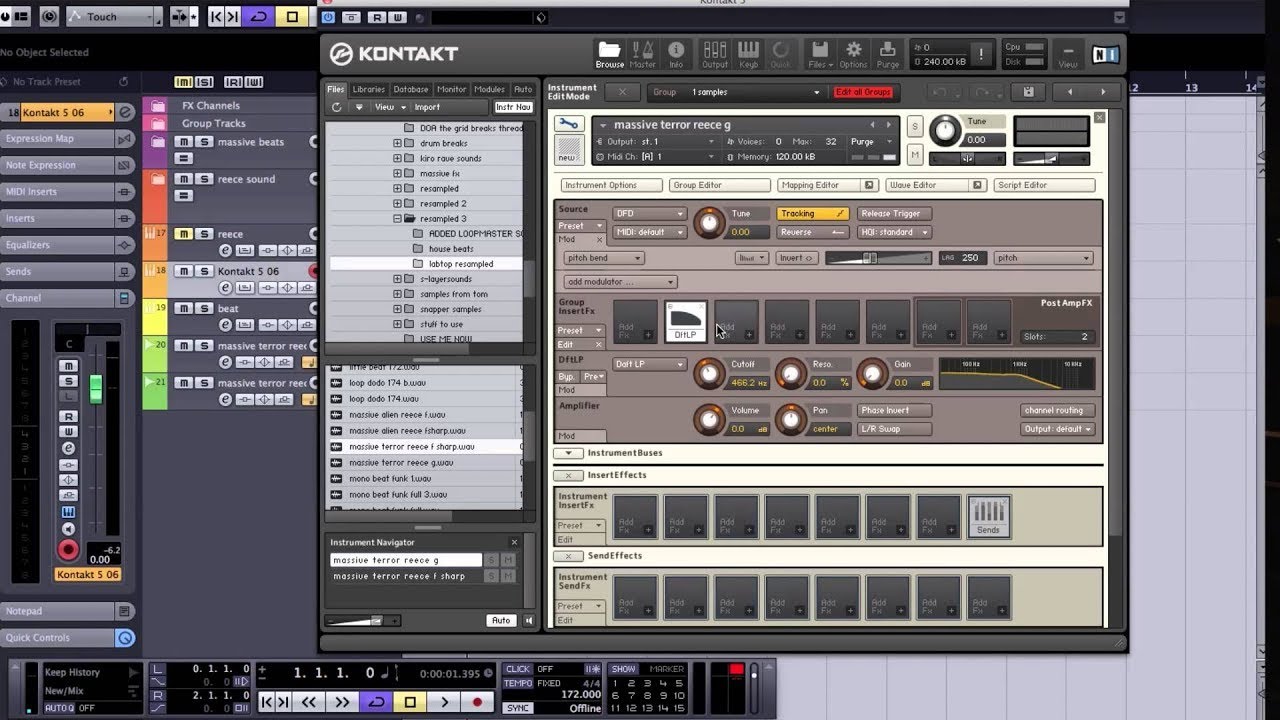The width and height of the screenshot is (1280, 720).
Task: Open the Files tab in Kontakt browser
Action: pyautogui.click(x=336, y=89)
